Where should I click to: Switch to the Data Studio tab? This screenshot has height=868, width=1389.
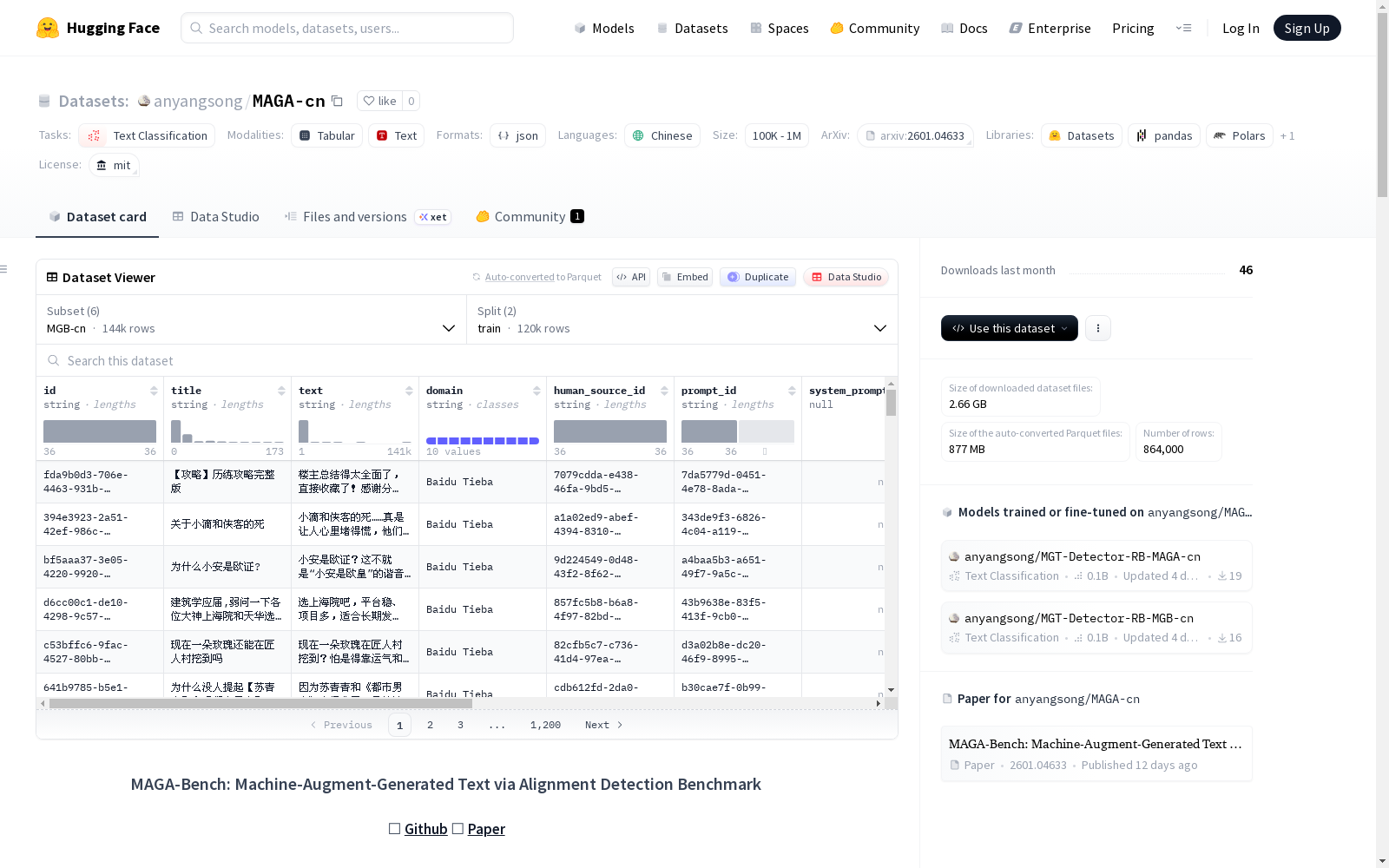point(215,217)
